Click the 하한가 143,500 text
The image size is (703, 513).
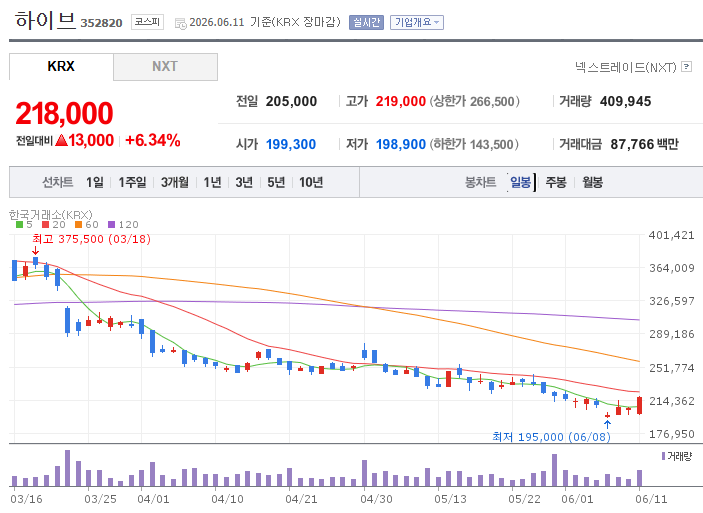(474, 144)
